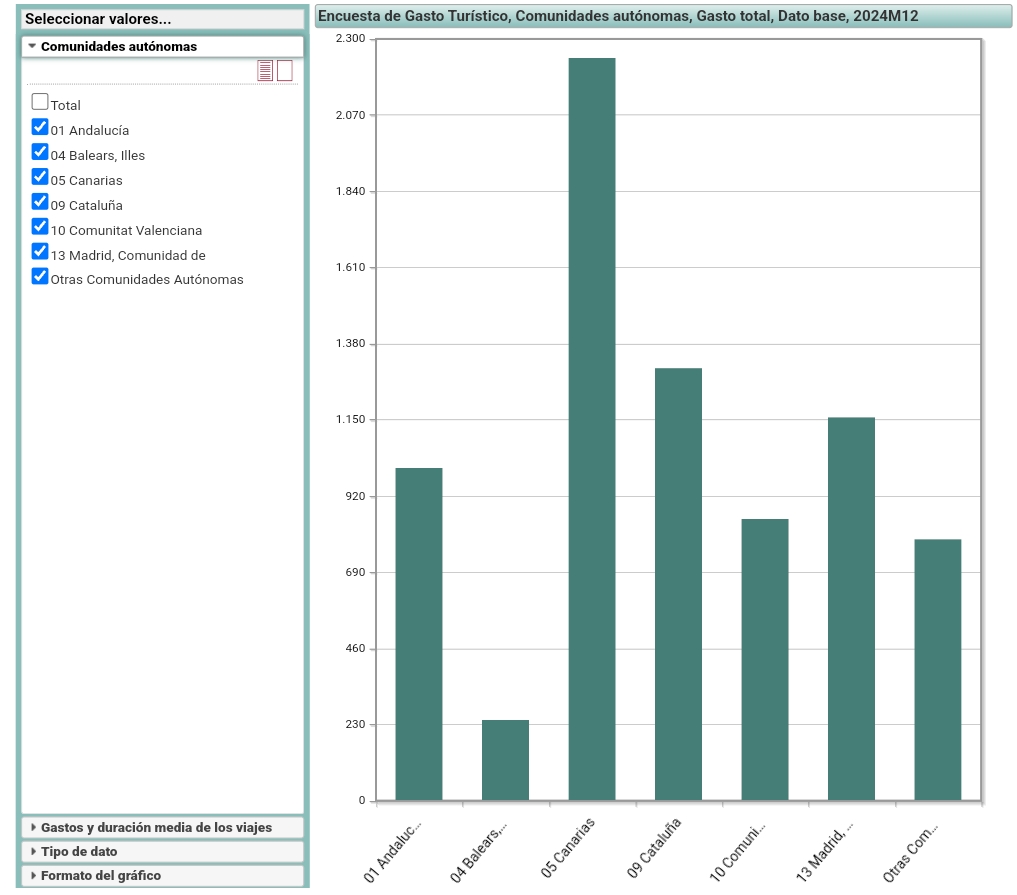The height and width of the screenshot is (895, 1017).
Task: Expand Gastos y duración media de los viajes
Action: pos(155,827)
